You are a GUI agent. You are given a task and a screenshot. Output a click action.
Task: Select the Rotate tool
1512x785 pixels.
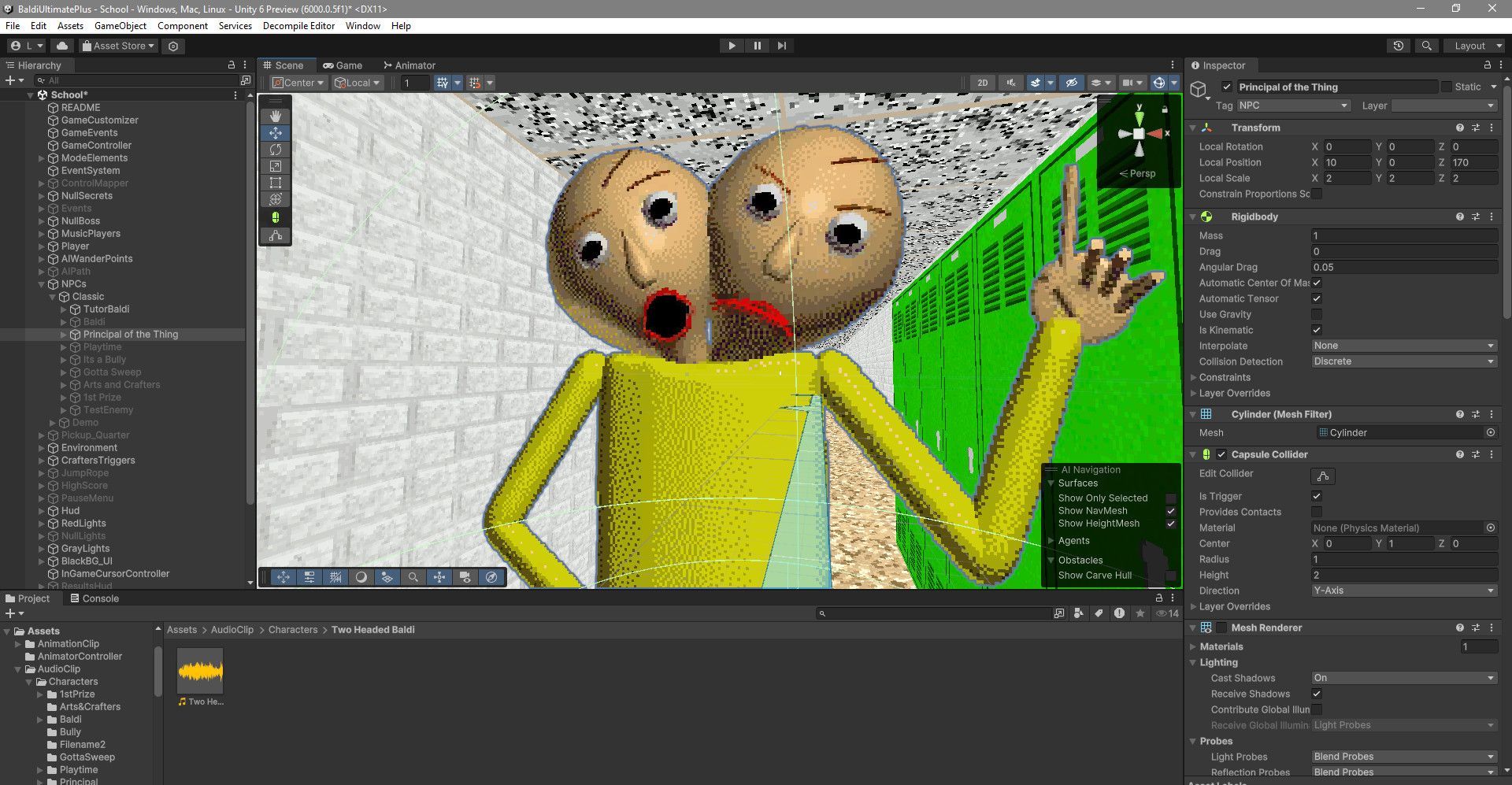276,150
